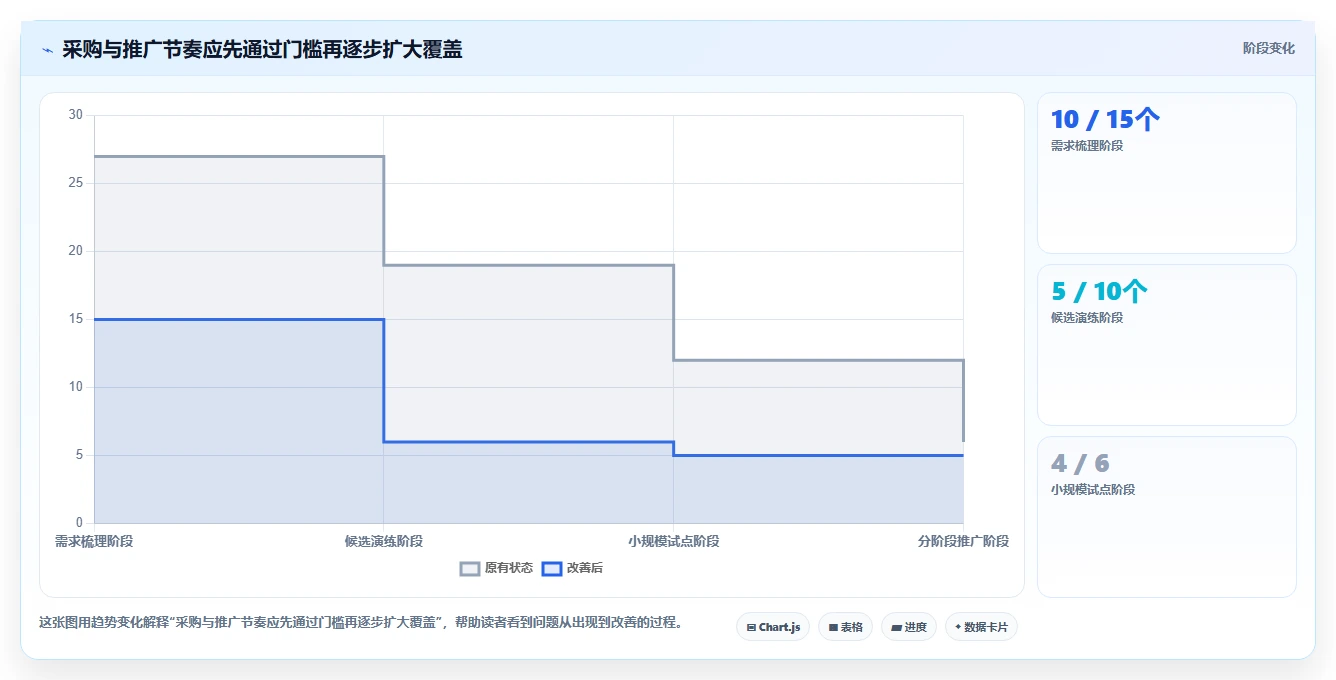Click x-axis label 候选演练阶段
The image size is (1336, 680).
coord(384,541)
